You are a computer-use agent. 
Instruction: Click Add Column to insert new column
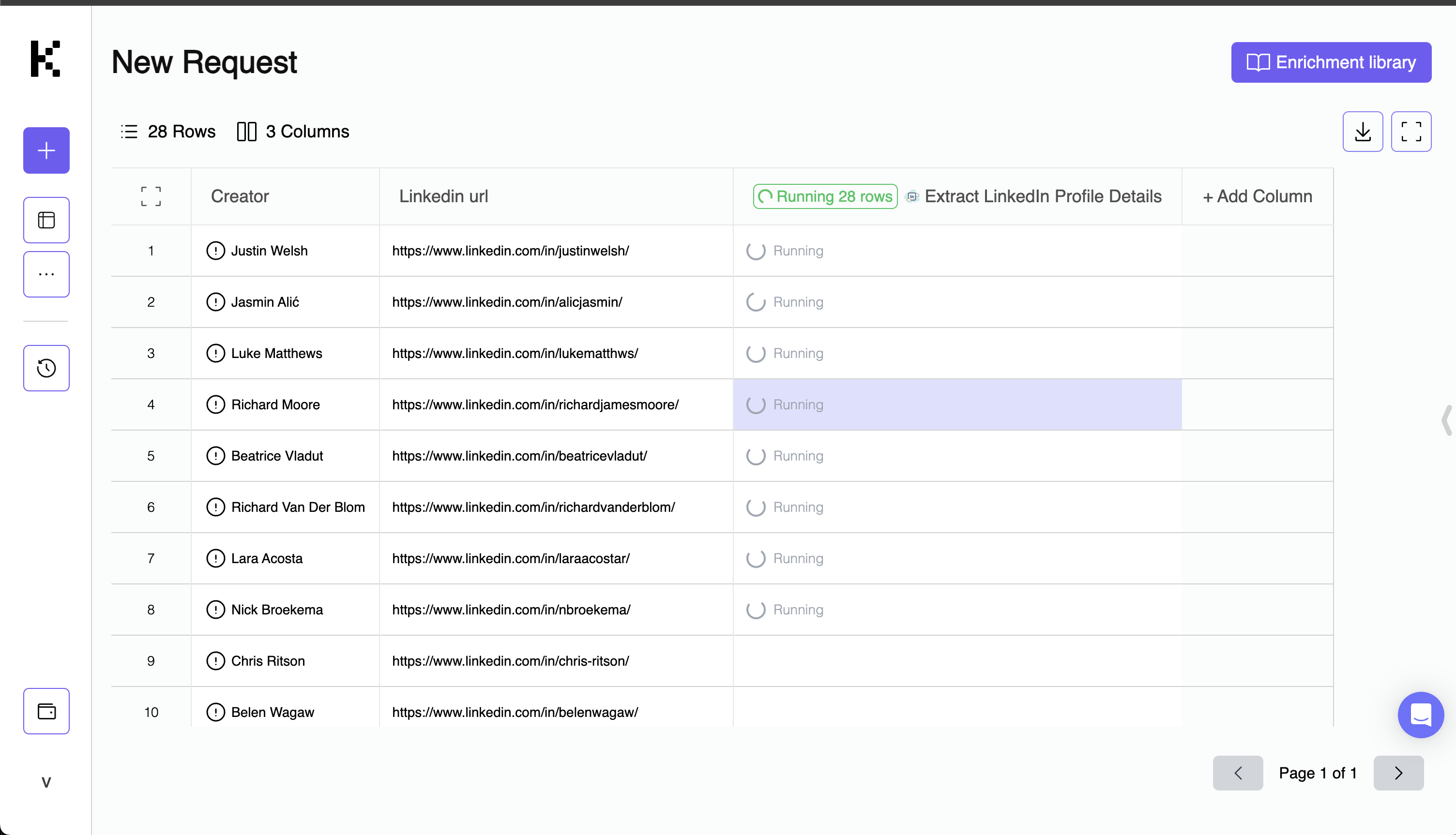(x=1258, y=196)
